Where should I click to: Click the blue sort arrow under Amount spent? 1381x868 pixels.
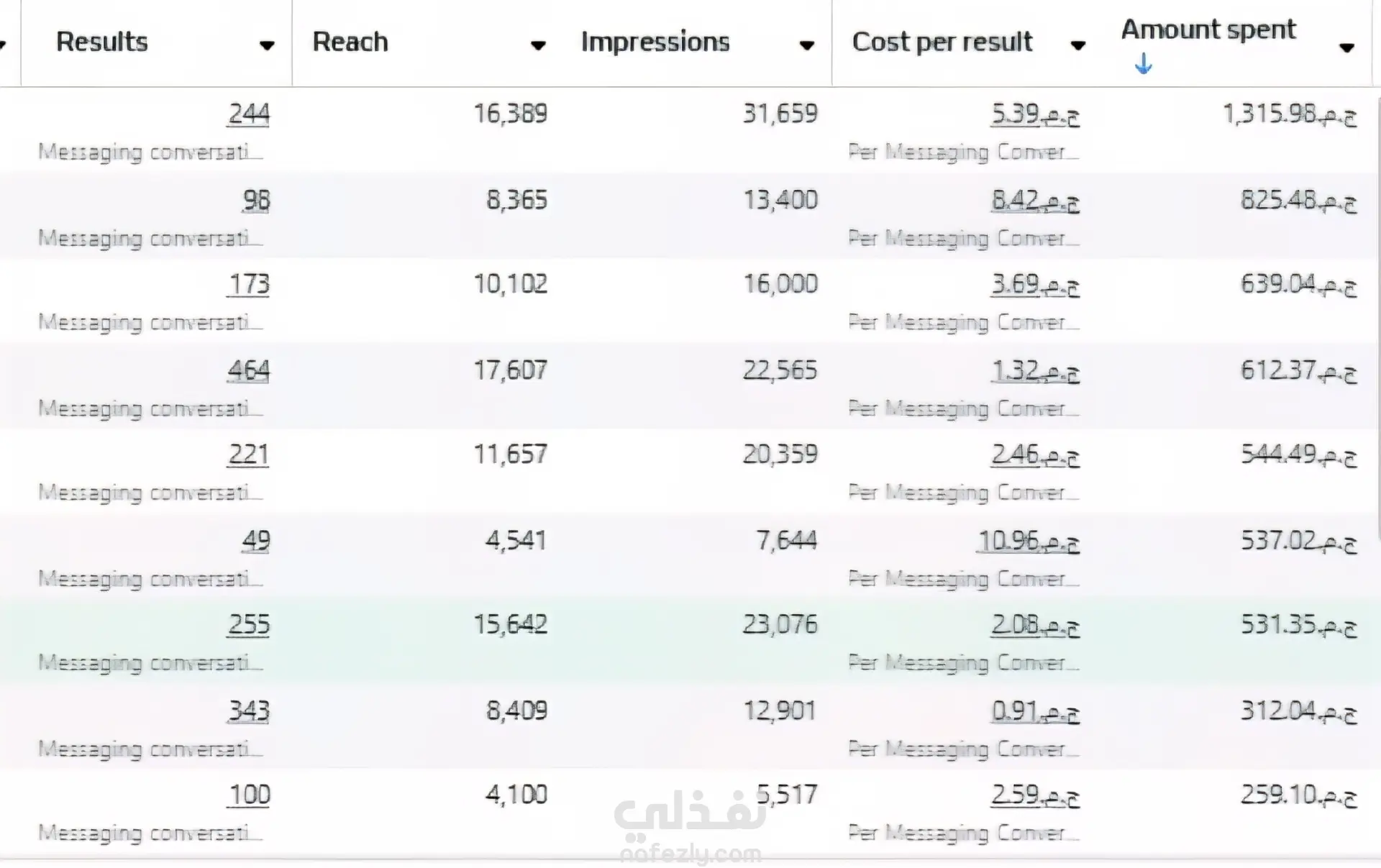(1143, 65)
